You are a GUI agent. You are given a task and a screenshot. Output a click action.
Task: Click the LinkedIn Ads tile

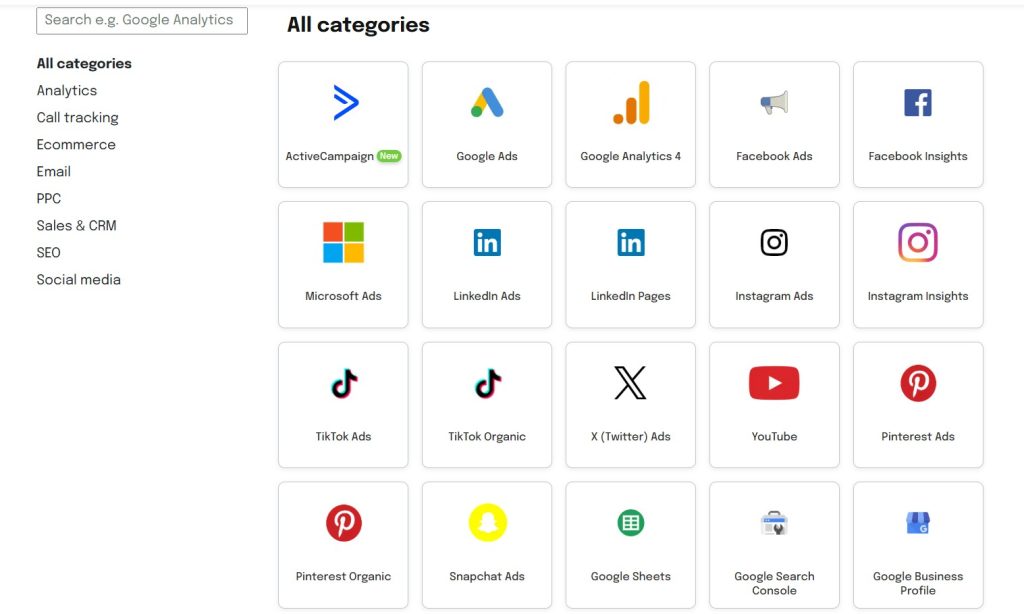pos(487,263)
